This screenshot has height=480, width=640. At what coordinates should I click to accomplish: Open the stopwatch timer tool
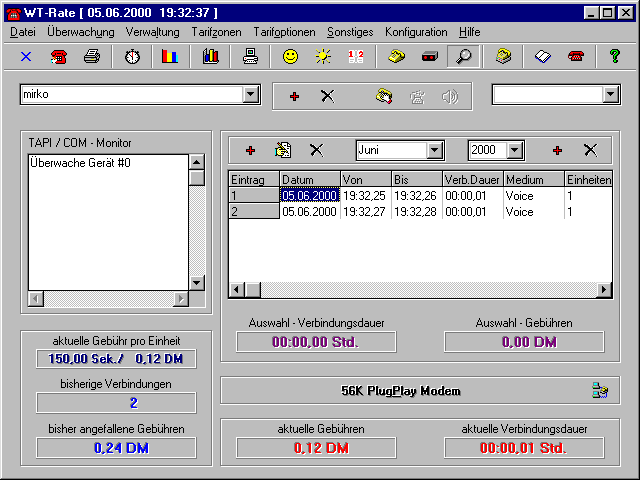[x=132, y=56]
